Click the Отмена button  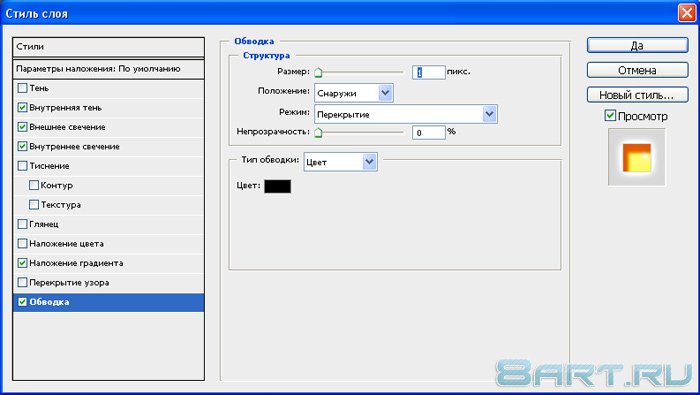[638, 70]
